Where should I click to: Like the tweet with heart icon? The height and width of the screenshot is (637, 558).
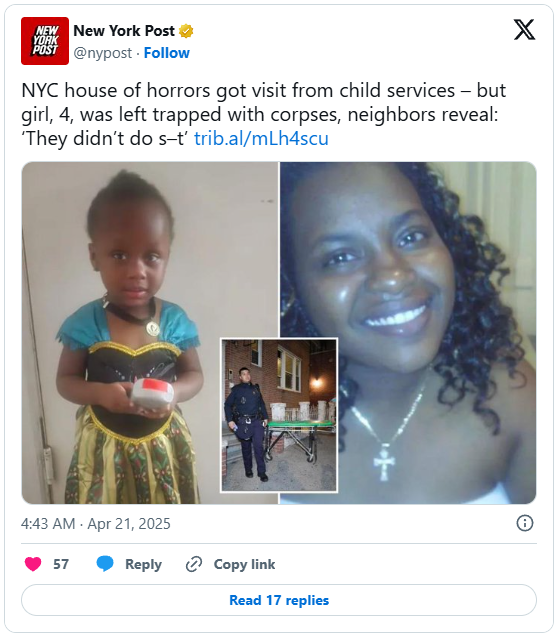tap(33, 564)
